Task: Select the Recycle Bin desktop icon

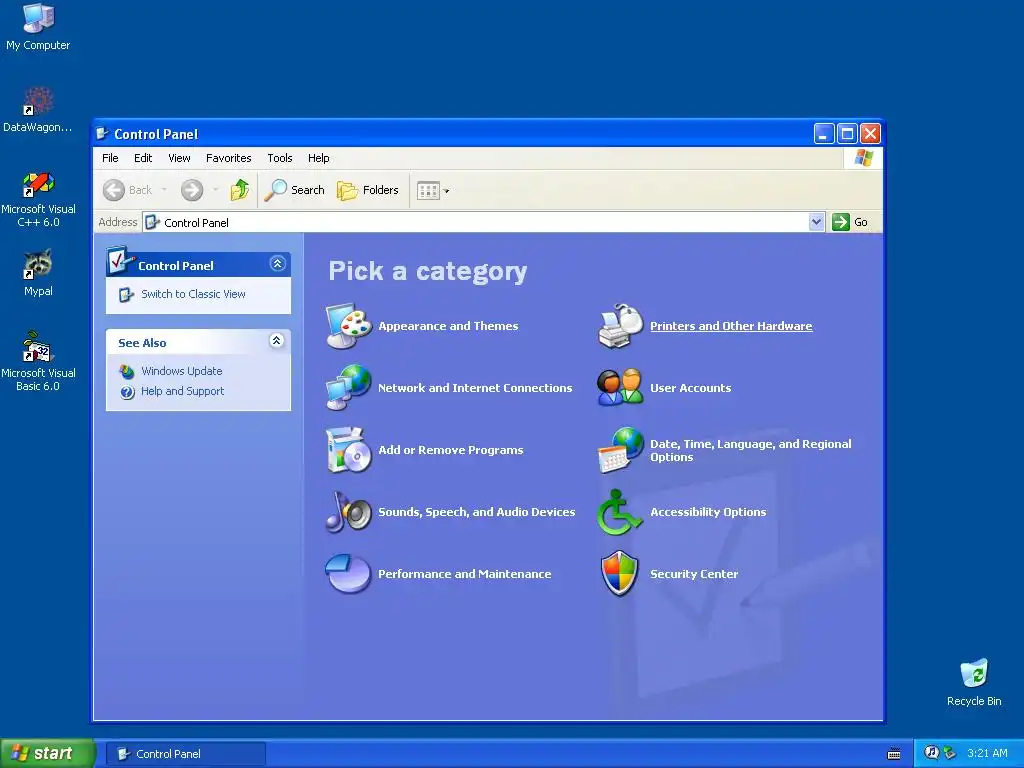Action: pos(974,682)
